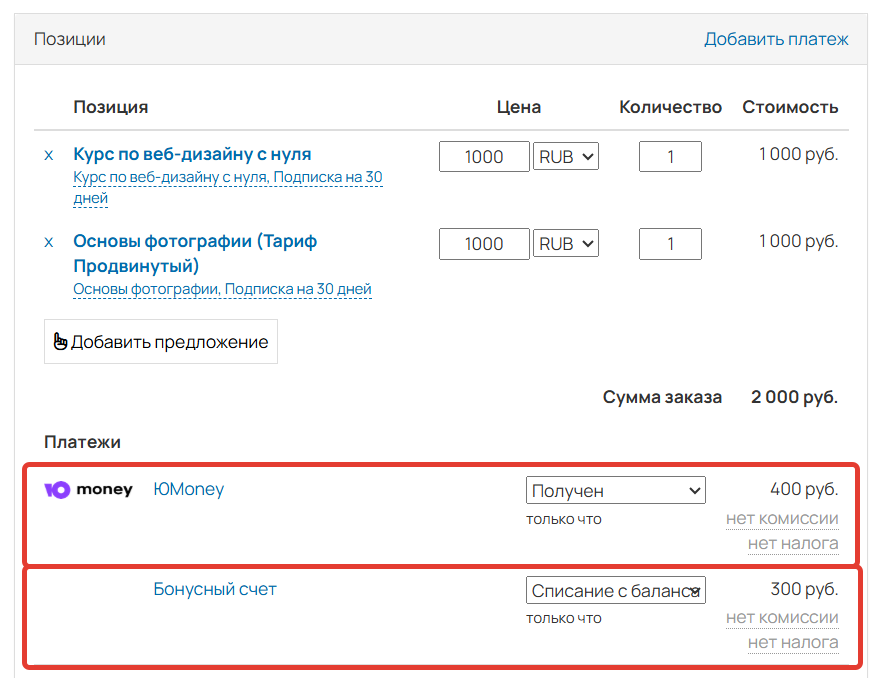Image resolution: width=882 pixels, height=678 pixels.
Task: Click только что under Получен status
Action: (564, 519)
